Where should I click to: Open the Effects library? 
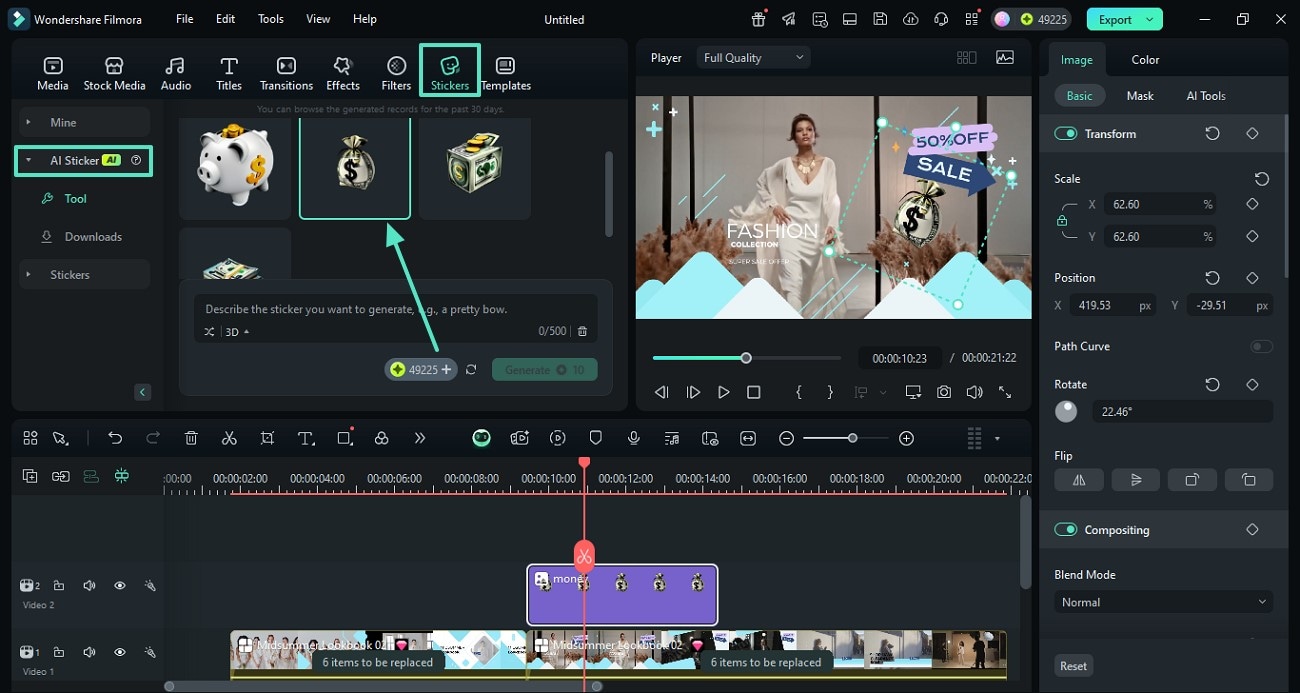pos(342,70)
